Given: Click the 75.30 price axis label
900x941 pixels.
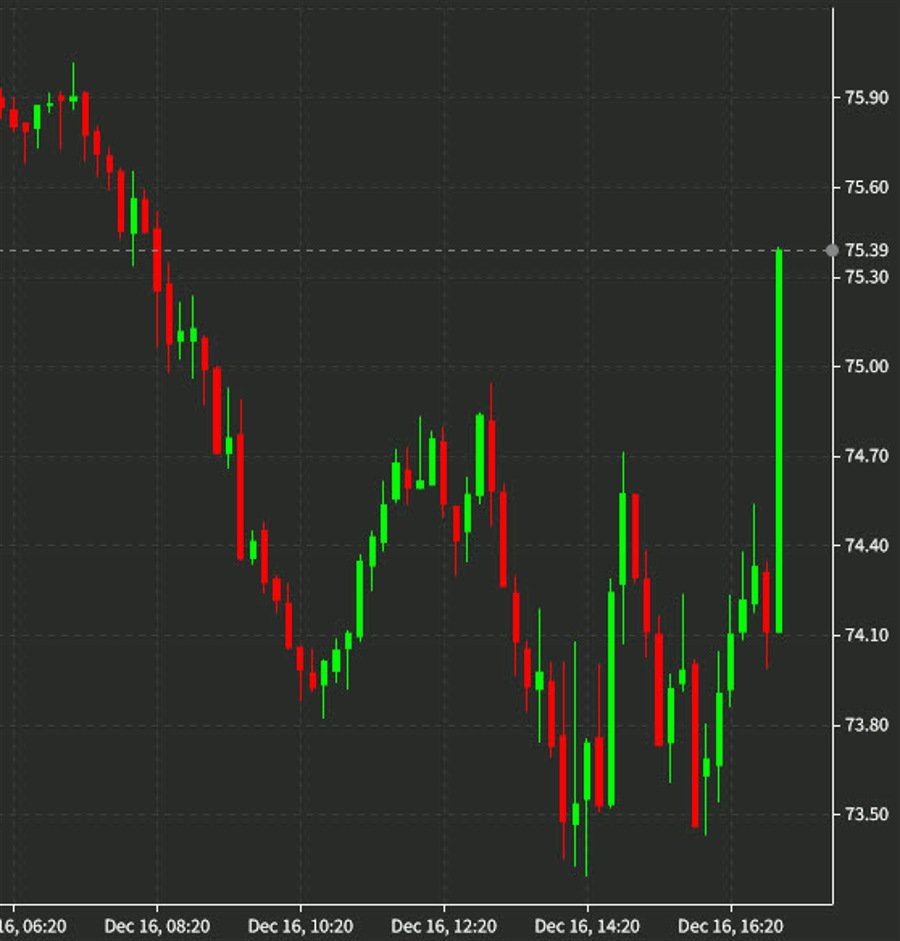Looking at the screenshot, I should [866, 277].
